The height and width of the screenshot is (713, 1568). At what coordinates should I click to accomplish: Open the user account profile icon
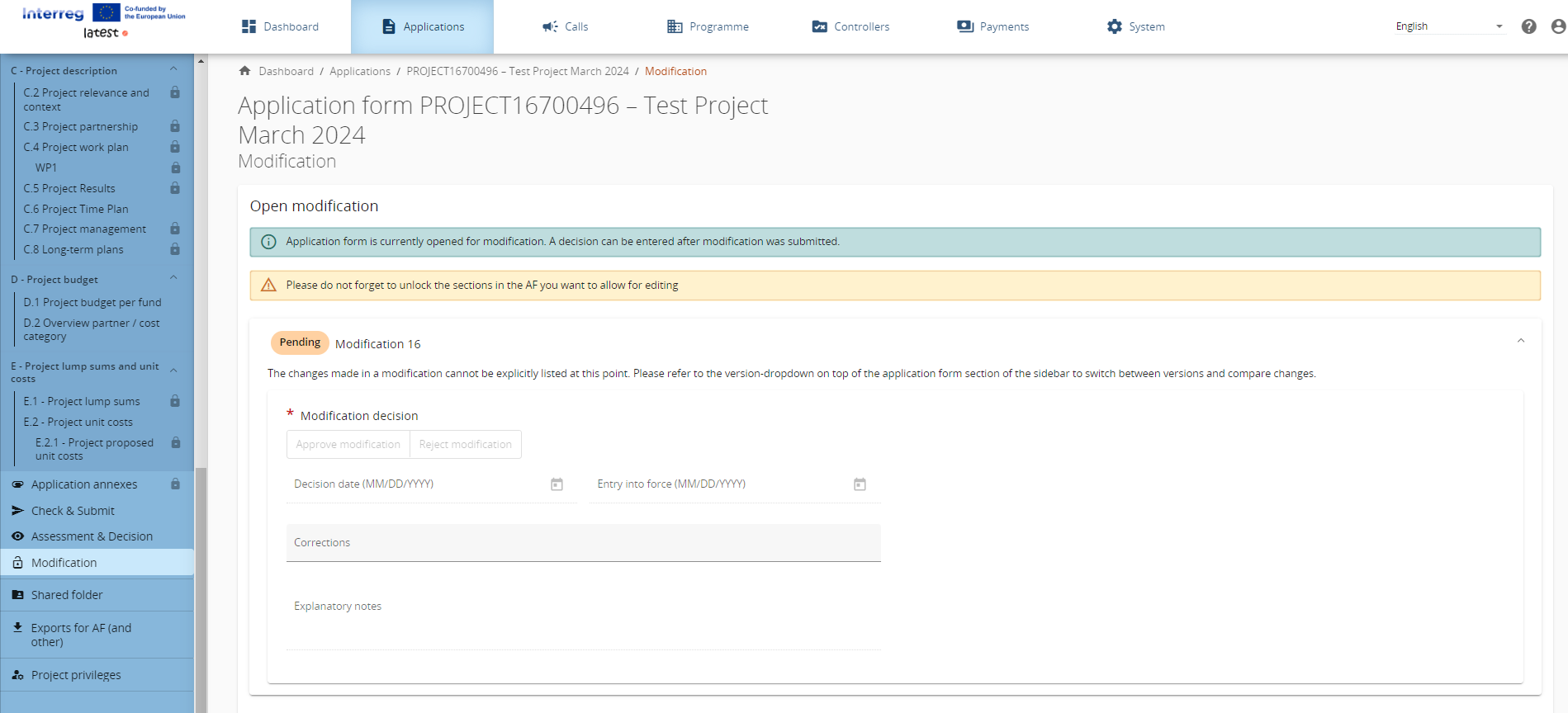click(x=1557, y=26)
